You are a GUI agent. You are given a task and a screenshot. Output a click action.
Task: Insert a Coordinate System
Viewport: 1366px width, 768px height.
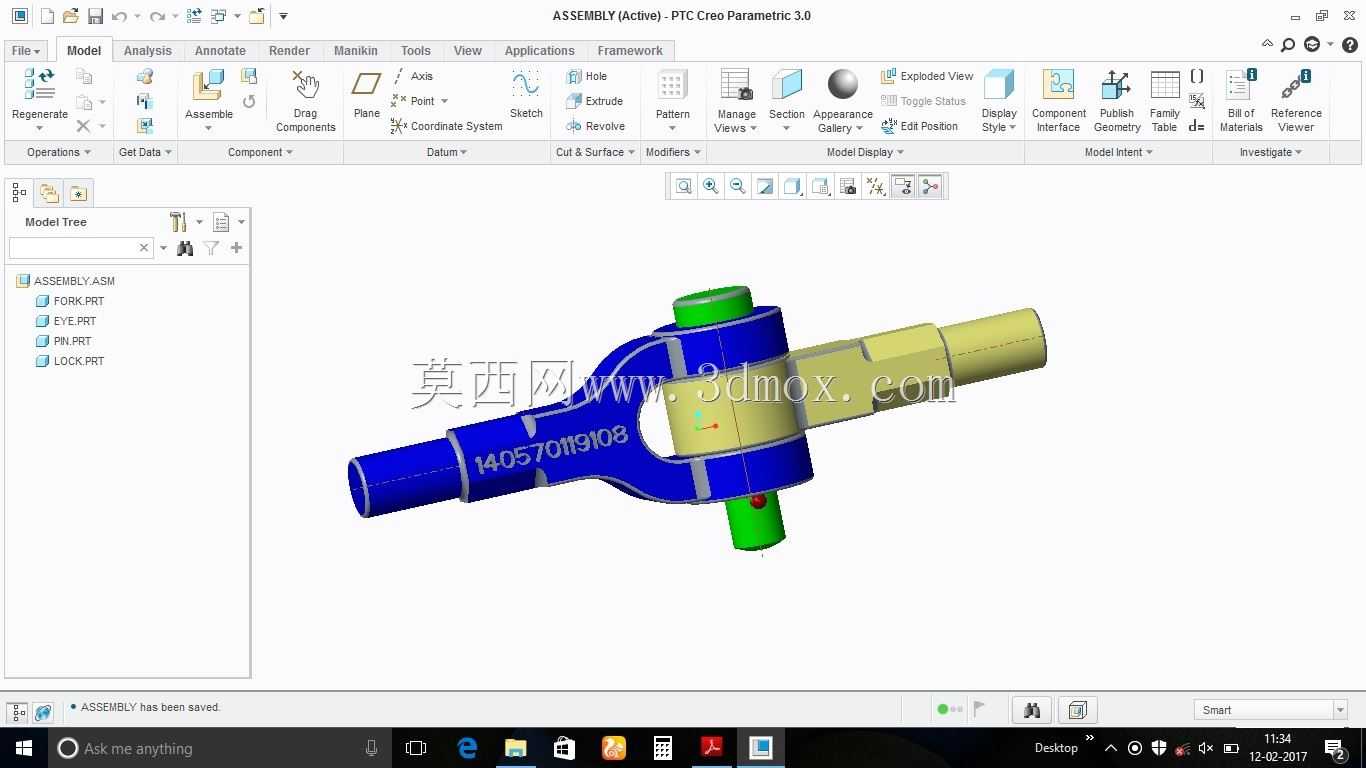pyautogui.click(x=446, y=126)
